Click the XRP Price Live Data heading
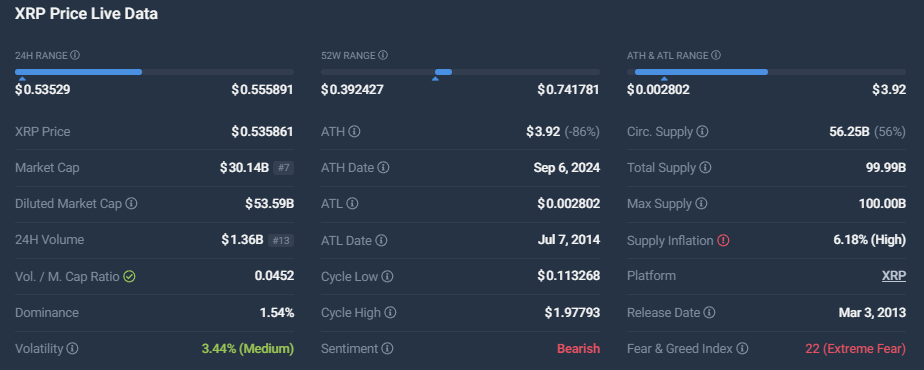924x370 pixels. click(87, 14)
